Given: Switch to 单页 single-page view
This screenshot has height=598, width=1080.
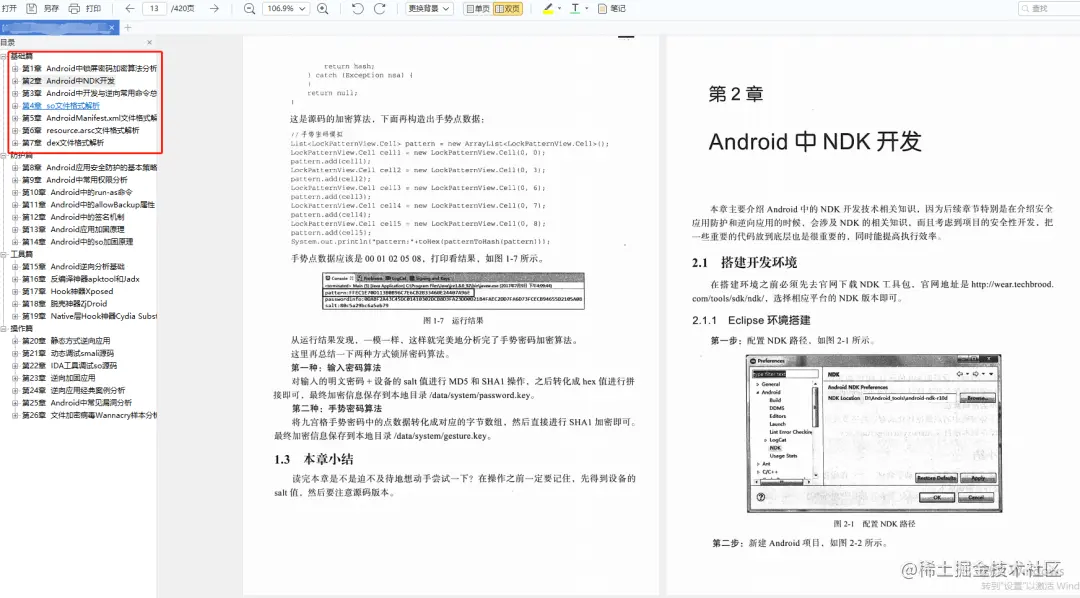Looking at the screenshot, I should [477, 8].
